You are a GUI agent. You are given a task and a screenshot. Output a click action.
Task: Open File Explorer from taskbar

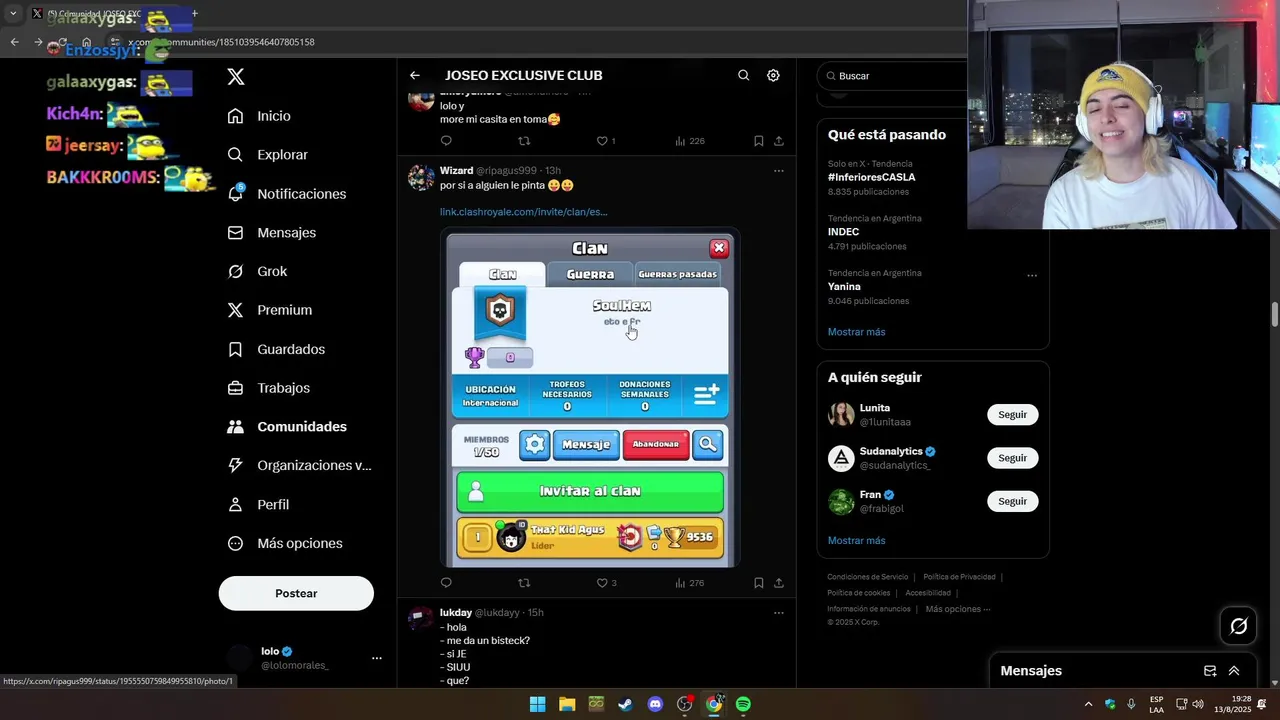pos(567,704)
